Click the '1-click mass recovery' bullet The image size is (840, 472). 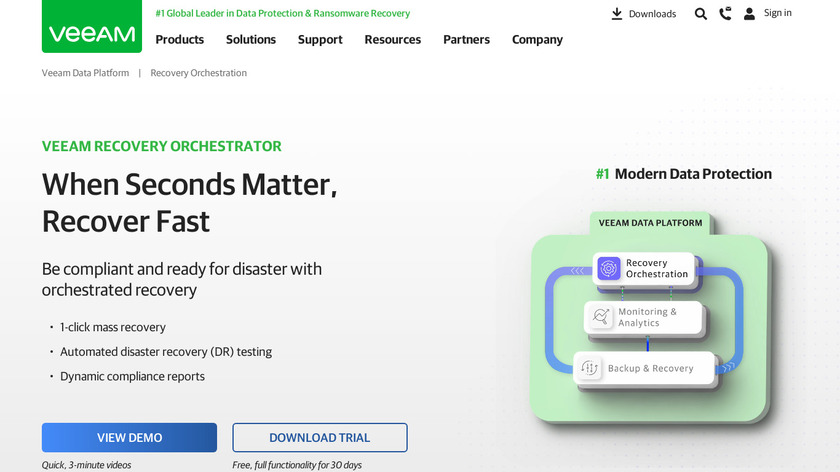coord(112,327)
